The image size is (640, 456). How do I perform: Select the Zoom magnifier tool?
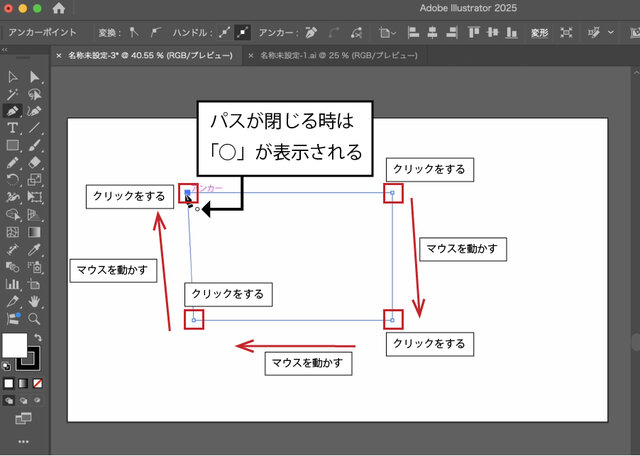(35, 319)
